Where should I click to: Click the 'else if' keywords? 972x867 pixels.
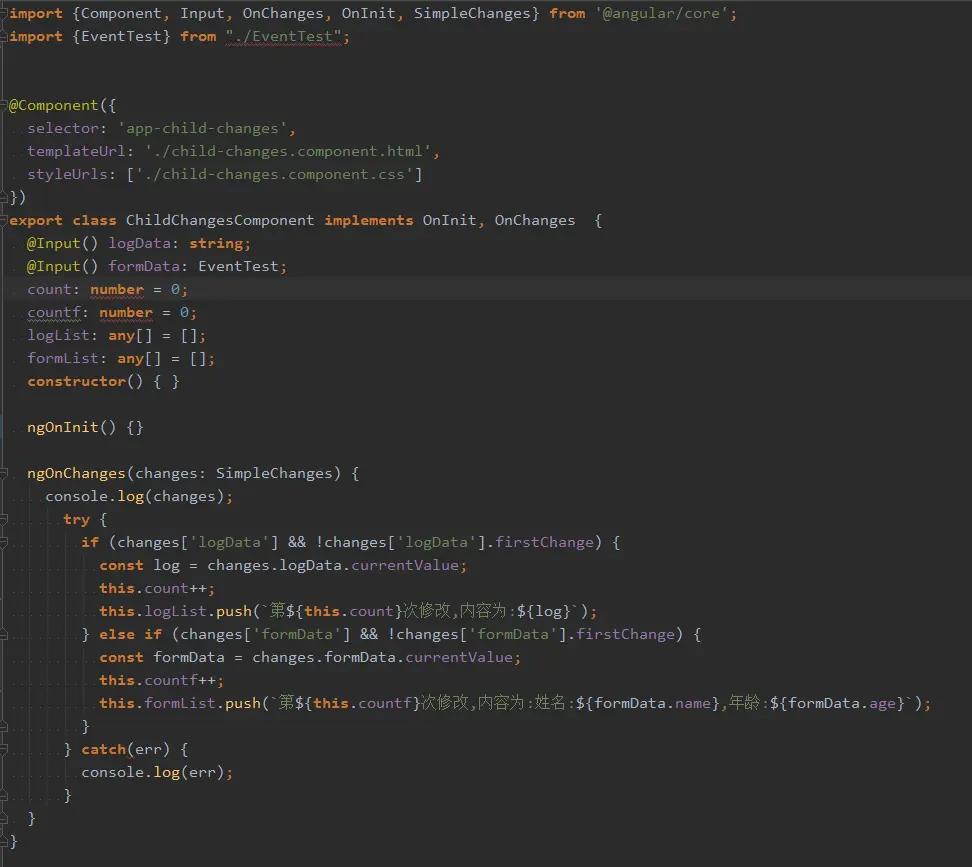[131, 635]
